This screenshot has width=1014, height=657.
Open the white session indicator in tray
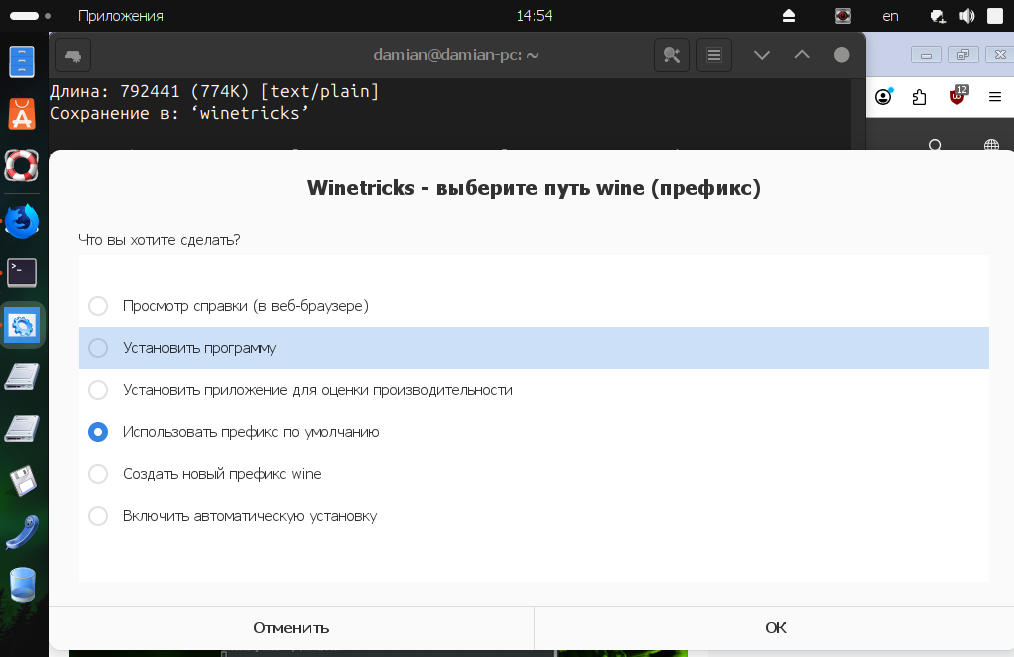click(x=995, y=16)
